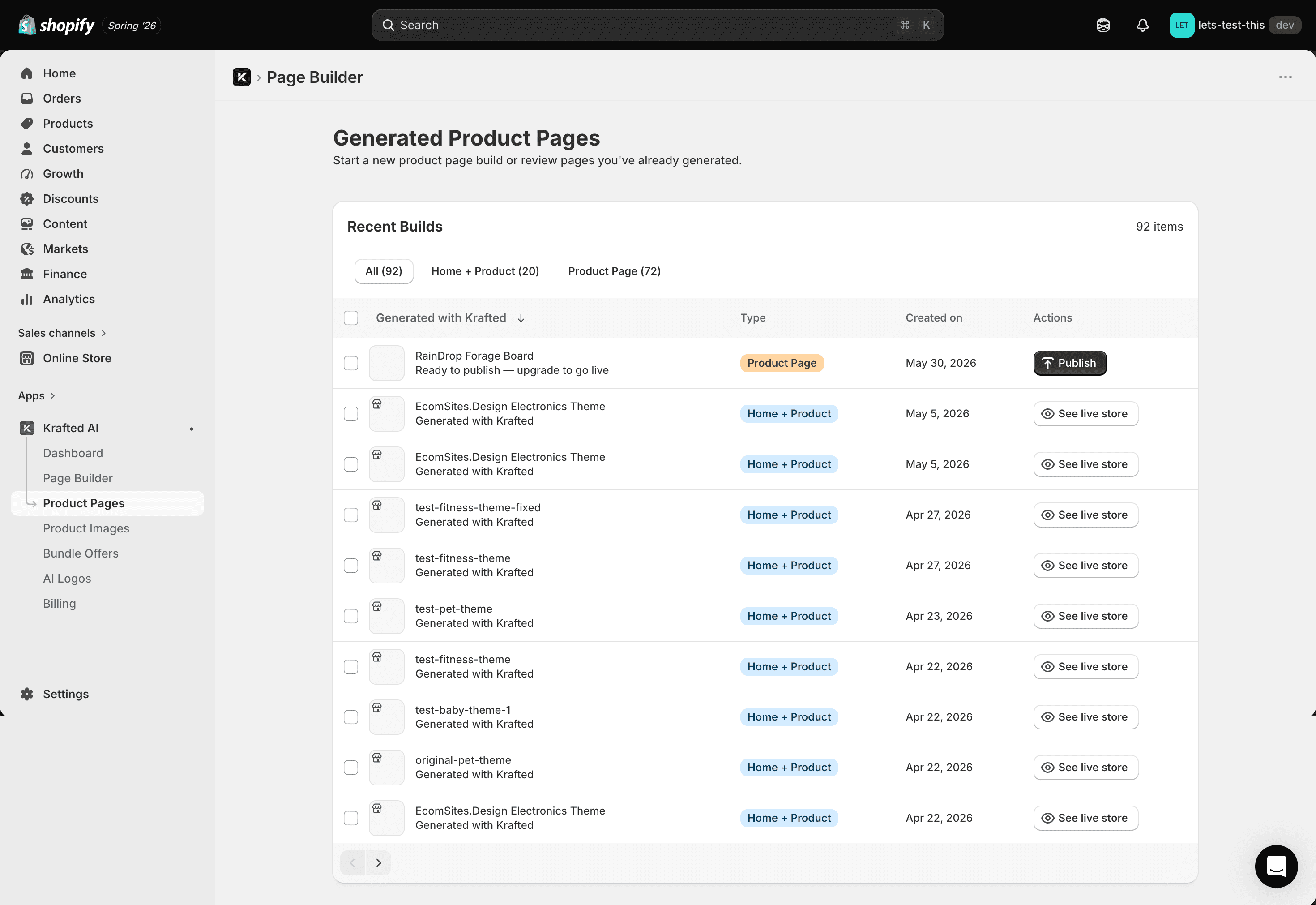Click the Content icon in sidebar
The height and width of the screenshot is (905, 1316).
pyautogui.click(x=27, y=223)
